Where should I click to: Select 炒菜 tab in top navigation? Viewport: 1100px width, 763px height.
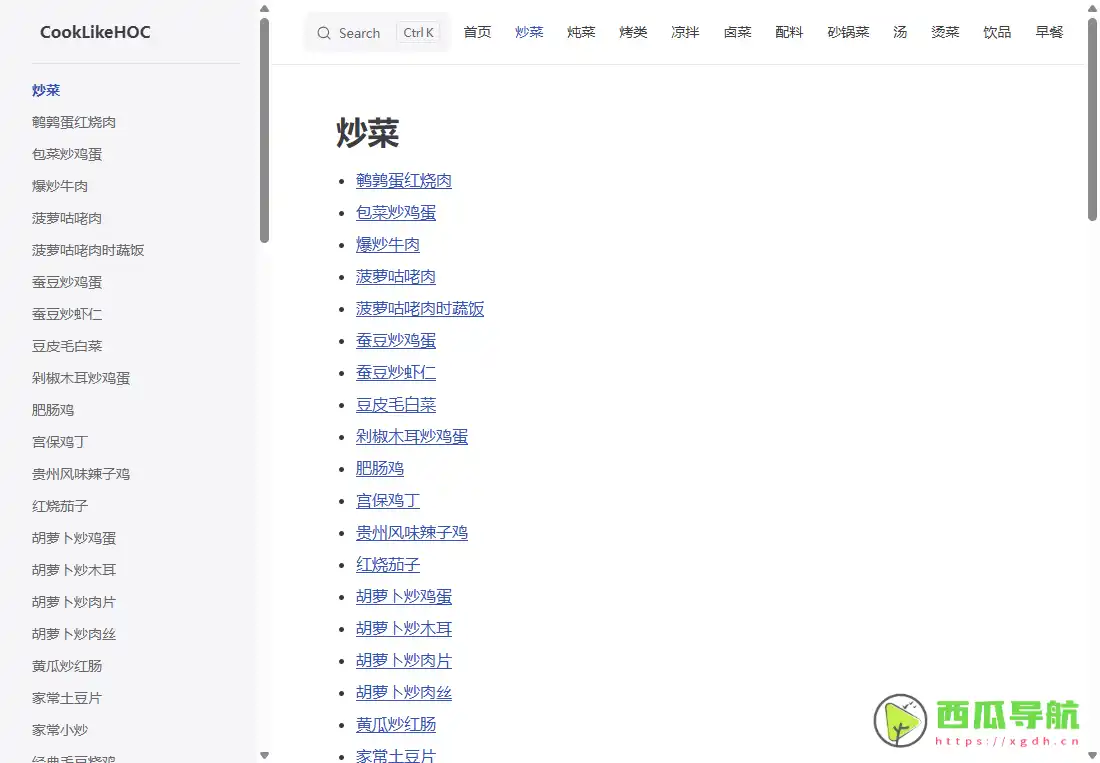click(x=529, y=32)
